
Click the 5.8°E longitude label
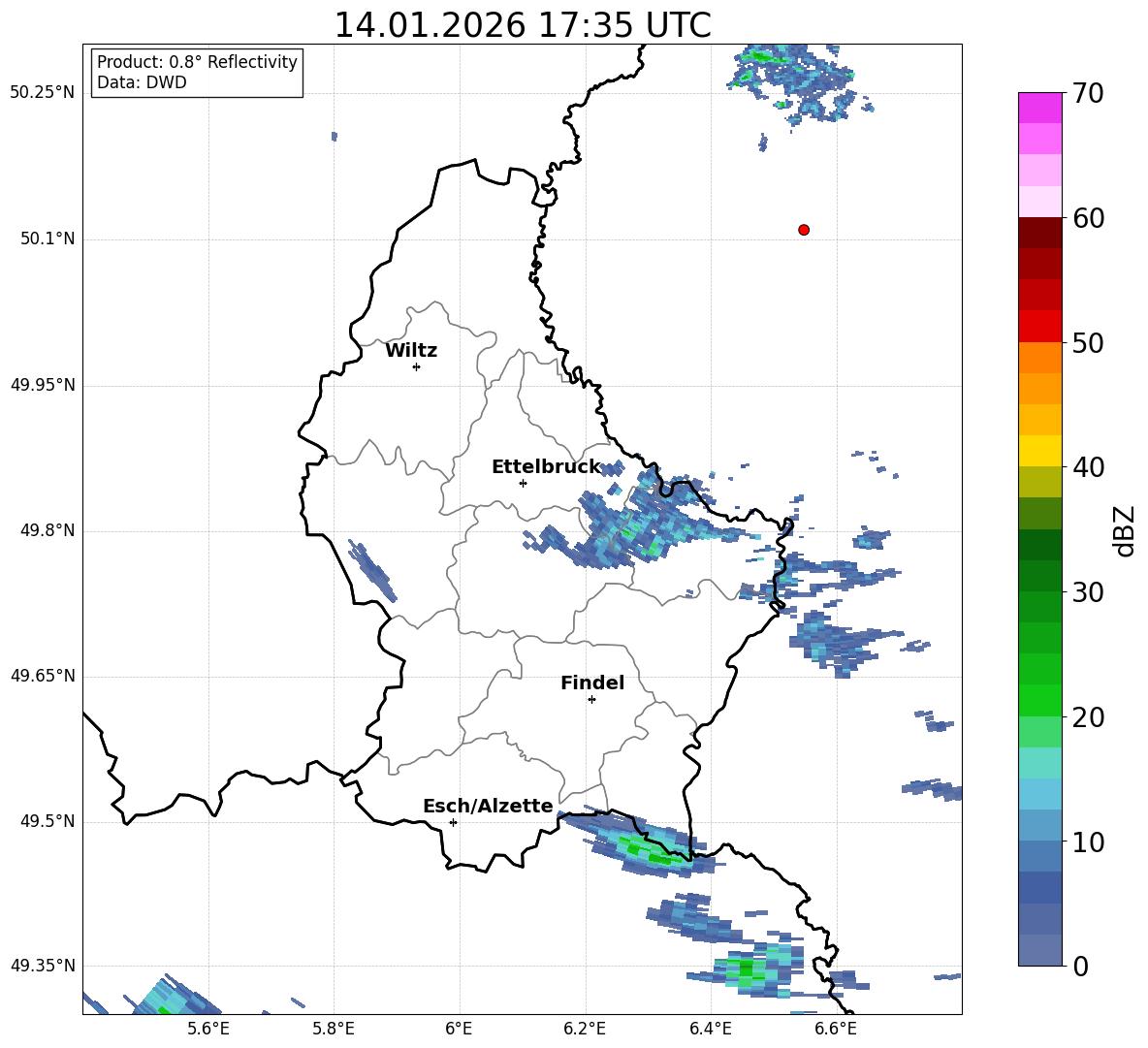[x=334, y=1029]
